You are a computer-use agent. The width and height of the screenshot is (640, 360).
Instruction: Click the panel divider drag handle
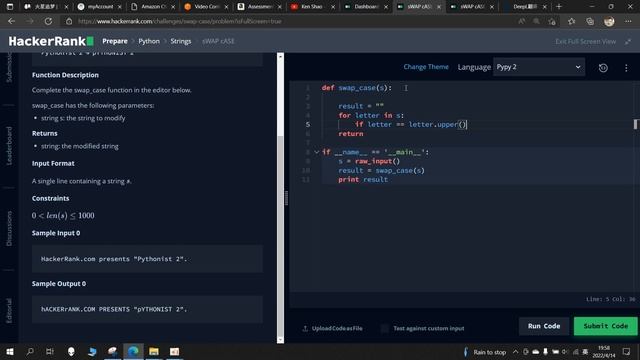tap(286, 198)
